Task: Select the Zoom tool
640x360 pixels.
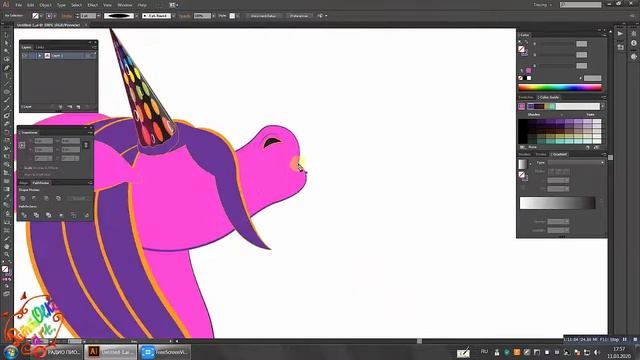Action: tap(6, 254)
